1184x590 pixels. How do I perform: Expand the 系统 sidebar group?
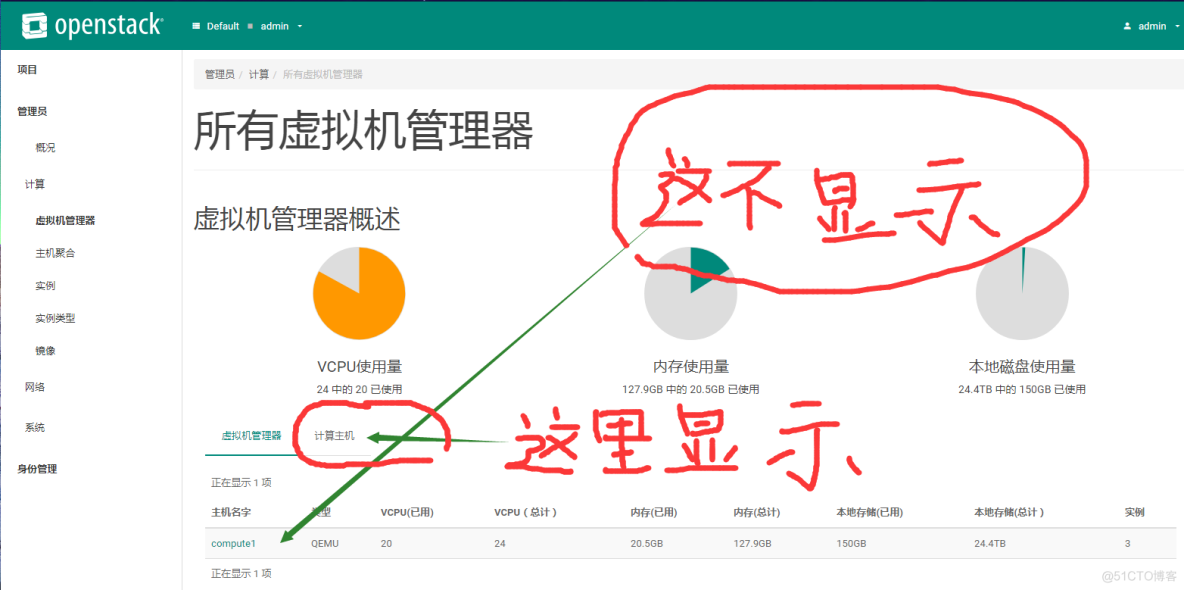click(x=35, y=428)
